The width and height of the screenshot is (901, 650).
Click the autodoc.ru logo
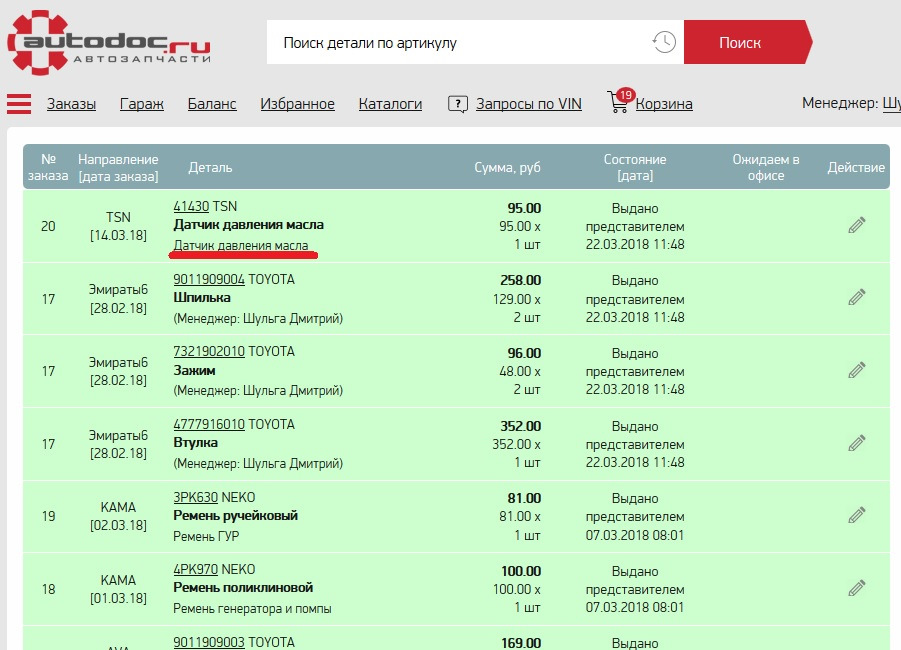pyautogui.click(x=109, y=42)
